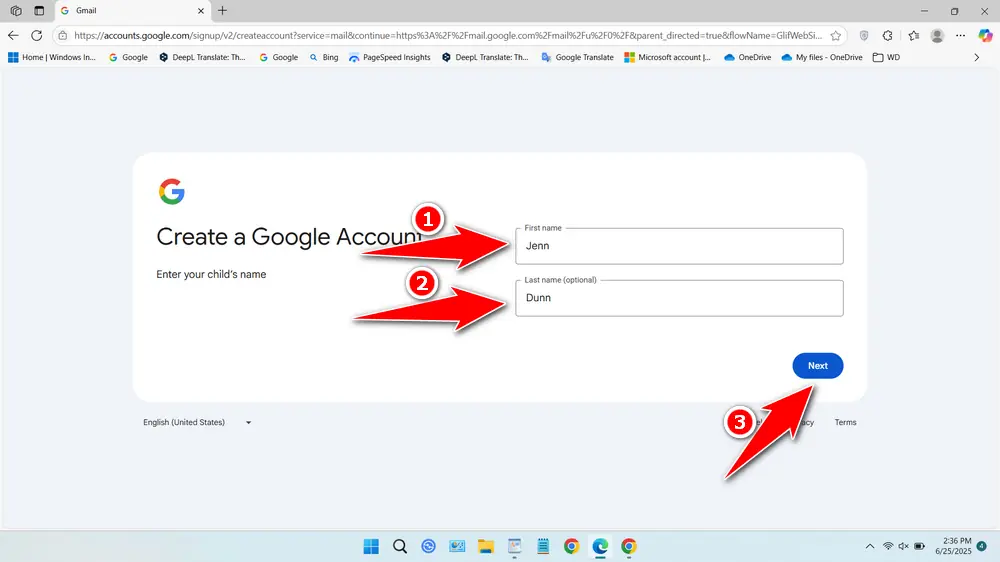Open the Terms link
Image resolution: width=1000 pixels, height=562 pixels.
tap(846, 422)
